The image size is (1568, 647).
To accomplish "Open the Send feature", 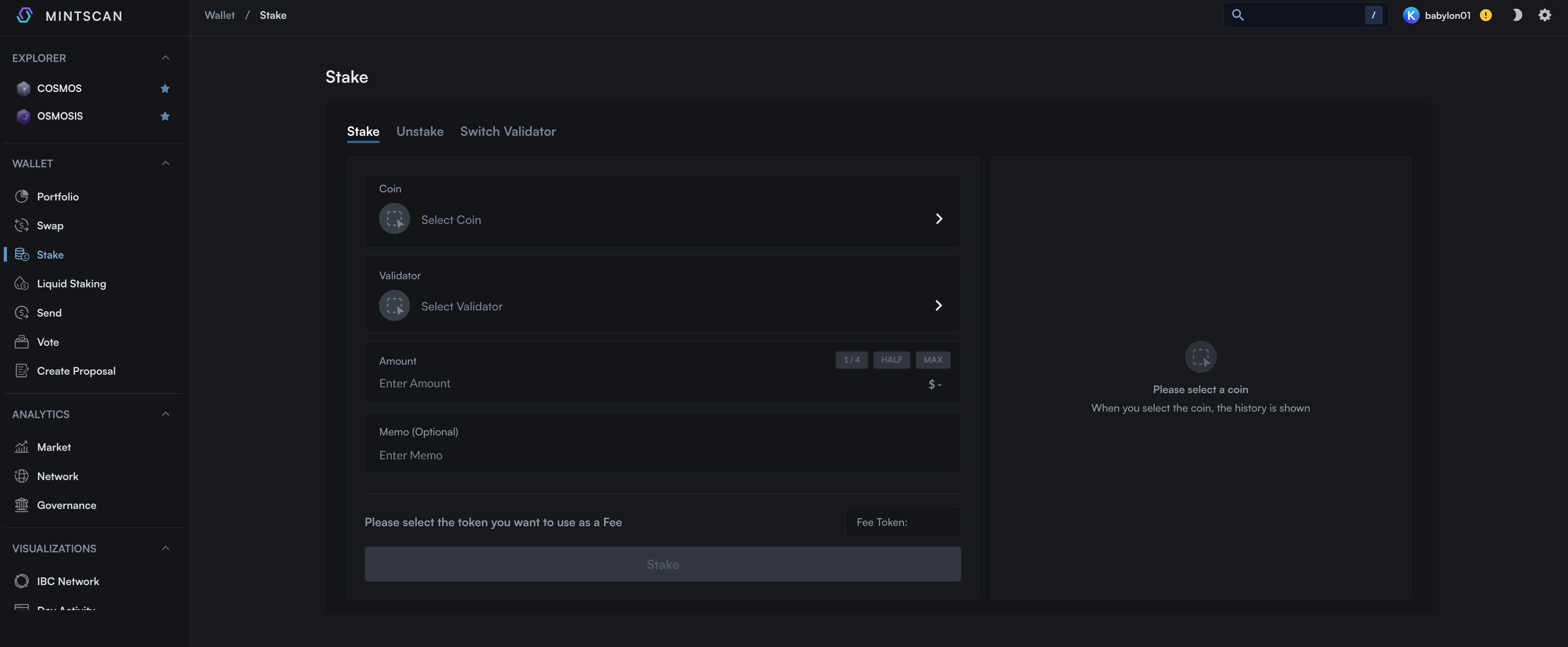I will [49, 312].
